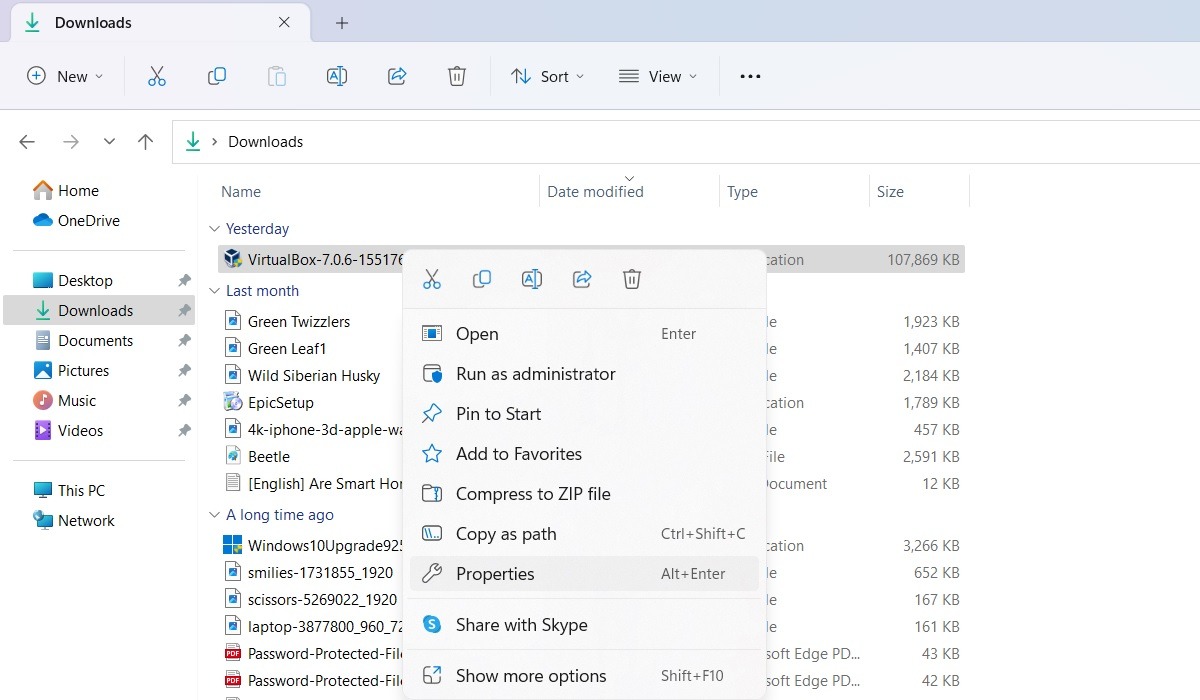This screenshot has height=700, width=1200.
Task: Expand the recent locations chevron
Action: coord(109,141)
